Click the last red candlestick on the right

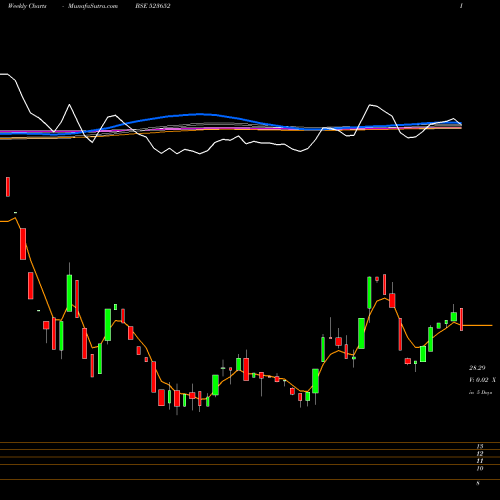462,319
